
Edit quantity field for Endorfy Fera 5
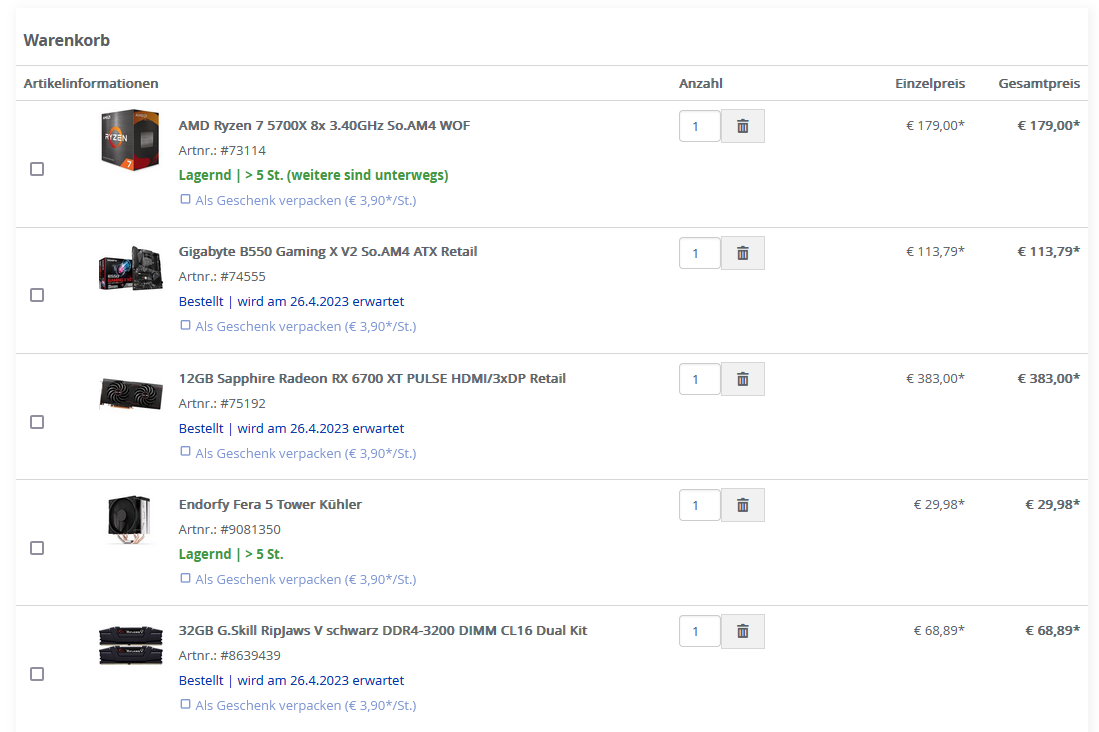tap(699, 505)
